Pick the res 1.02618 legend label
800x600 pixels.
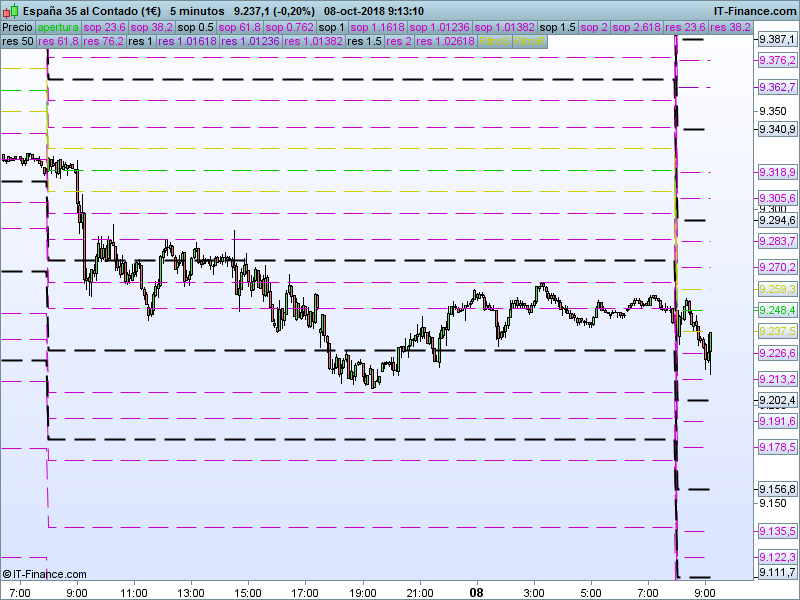(445, 41)
